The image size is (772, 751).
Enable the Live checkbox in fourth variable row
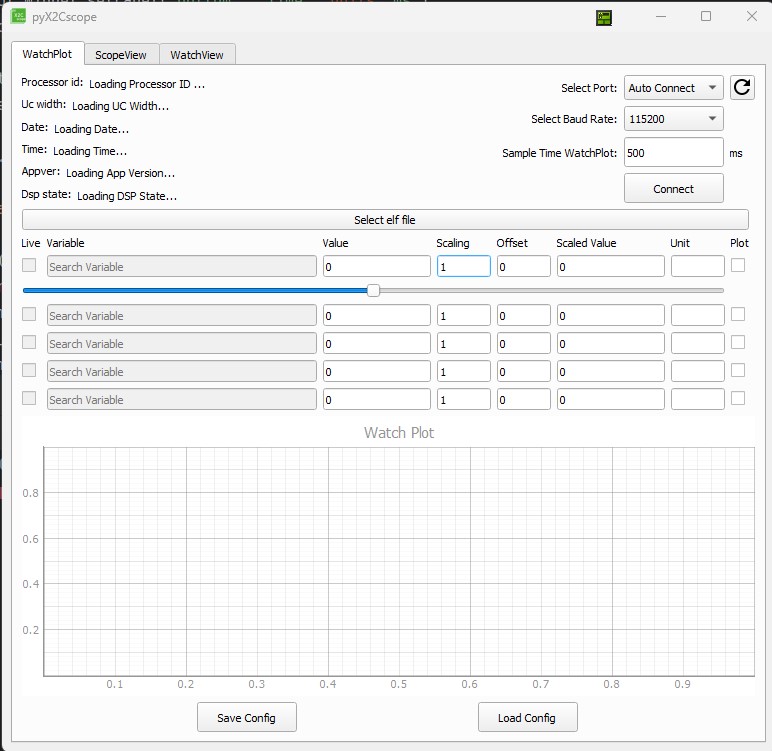pyautogui.click(x=29, y=370)
